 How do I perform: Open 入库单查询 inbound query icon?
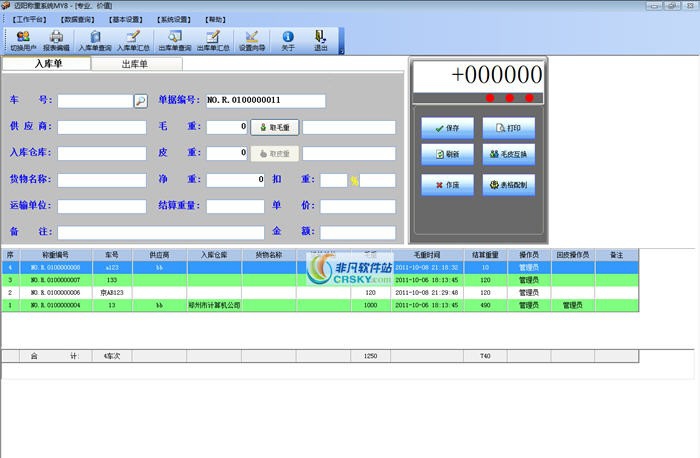tap(95, 40)
